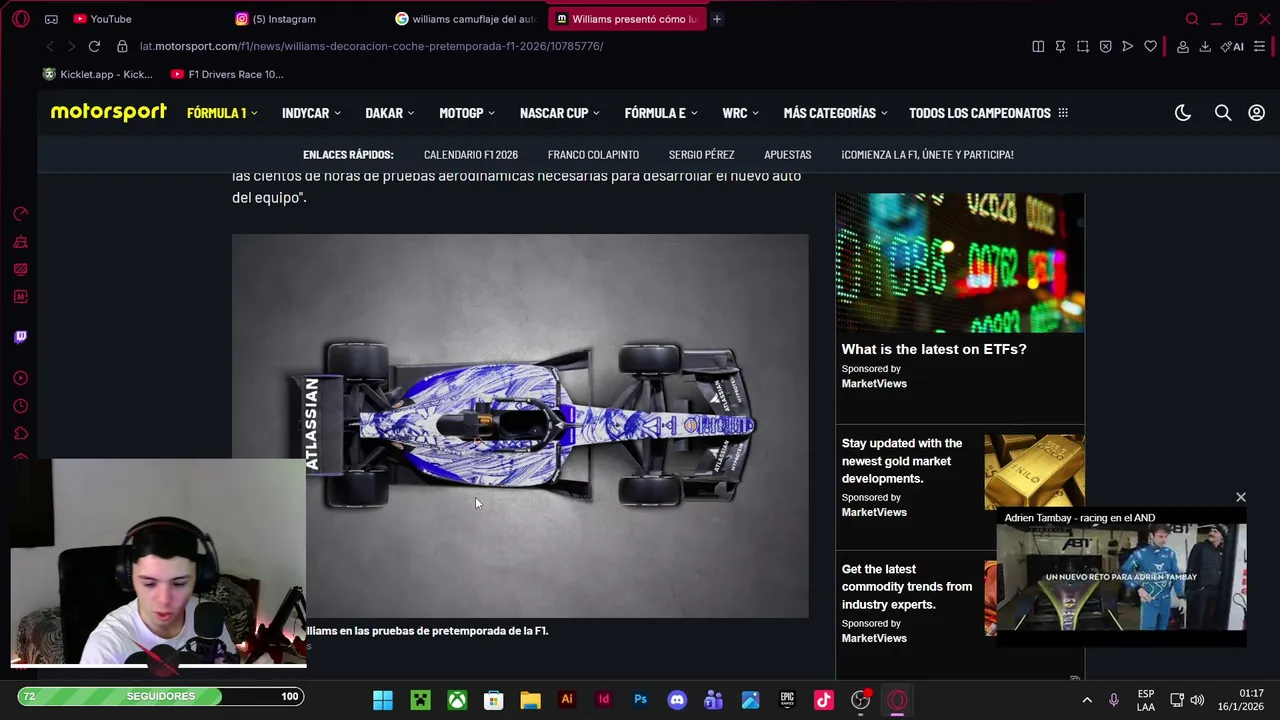Toggle the dark mode moon icon
The height and width of the screenshot is (720, 1280).
click(x=1183, y=113)
